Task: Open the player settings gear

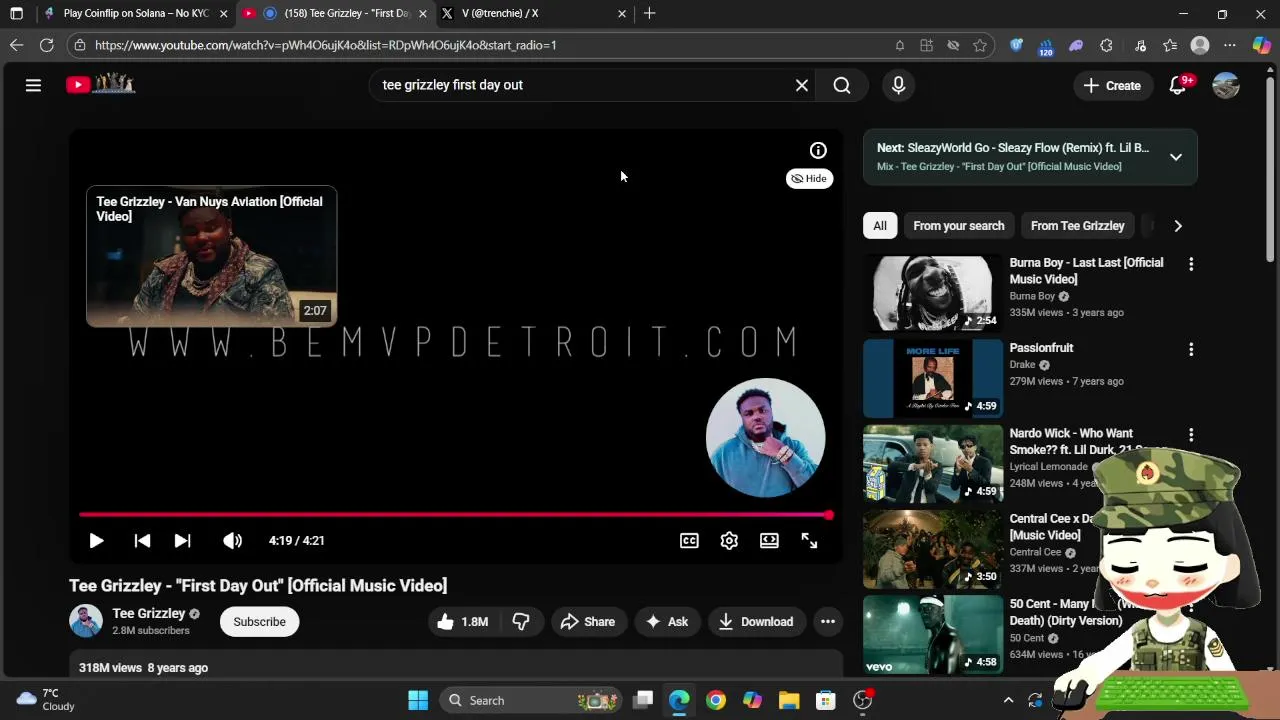Action: point(729,540)
